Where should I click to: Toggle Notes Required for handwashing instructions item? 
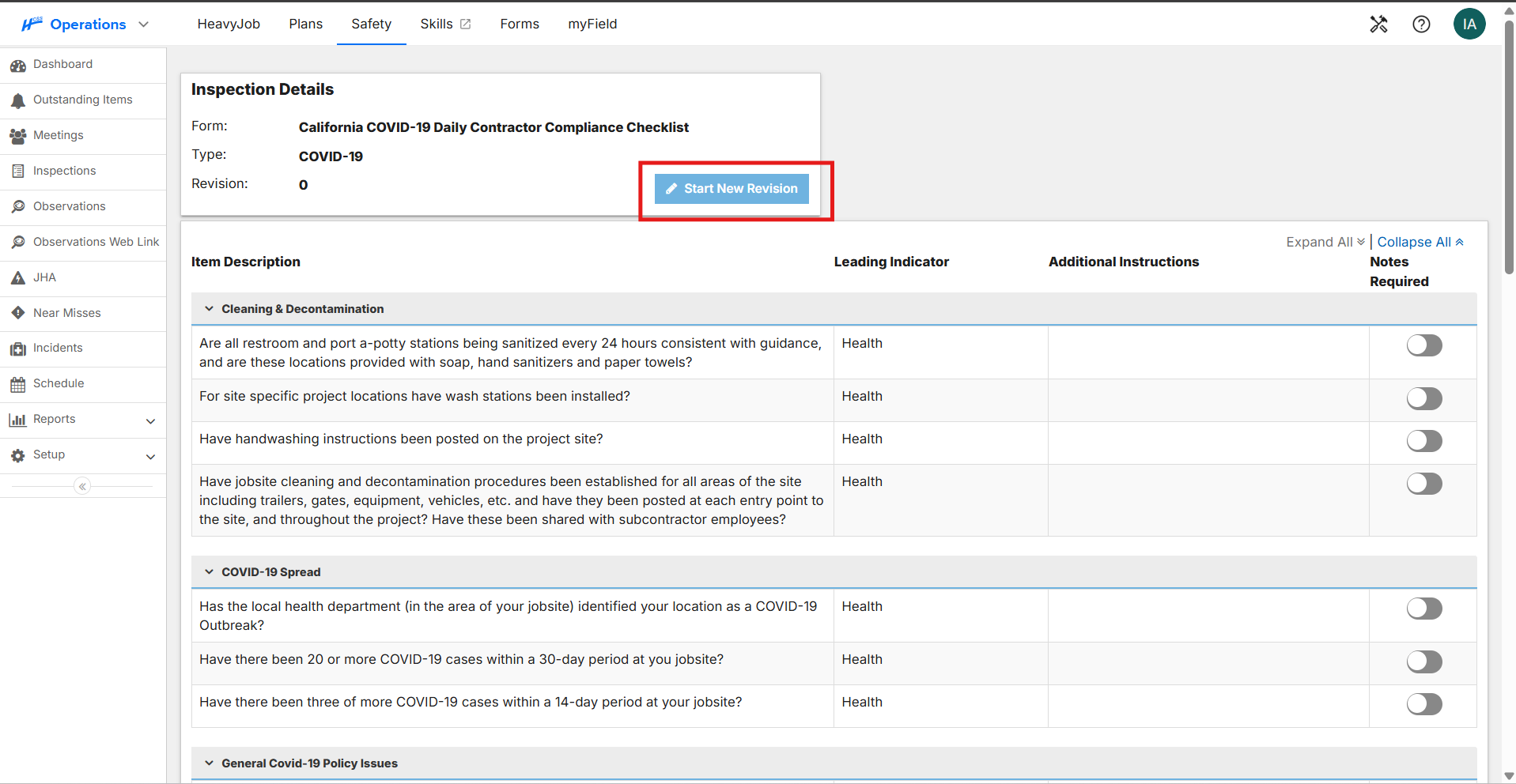pyautogui.click(x=1424, y=441)
